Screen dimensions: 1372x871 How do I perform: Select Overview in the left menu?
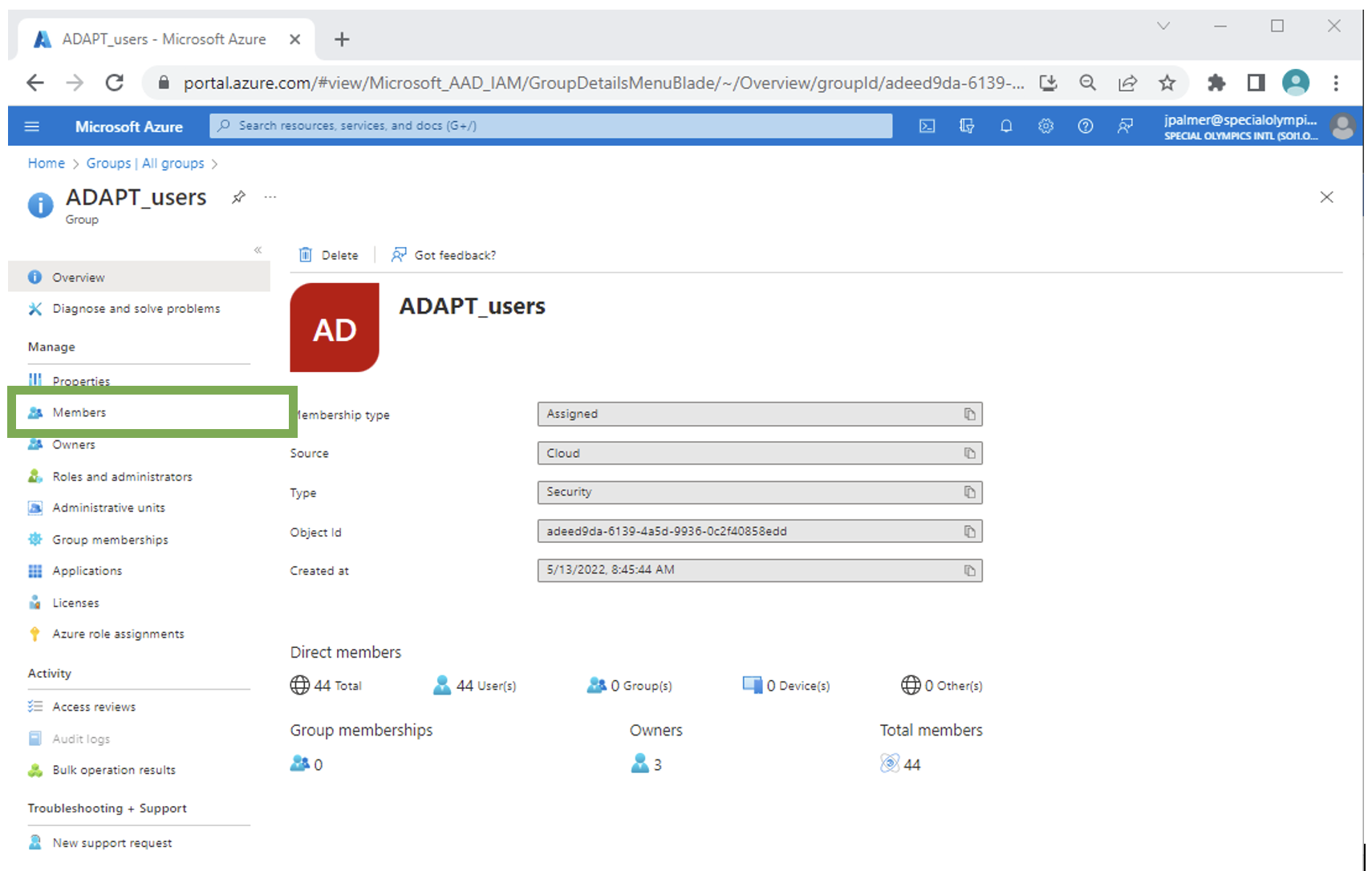[139, 277]
